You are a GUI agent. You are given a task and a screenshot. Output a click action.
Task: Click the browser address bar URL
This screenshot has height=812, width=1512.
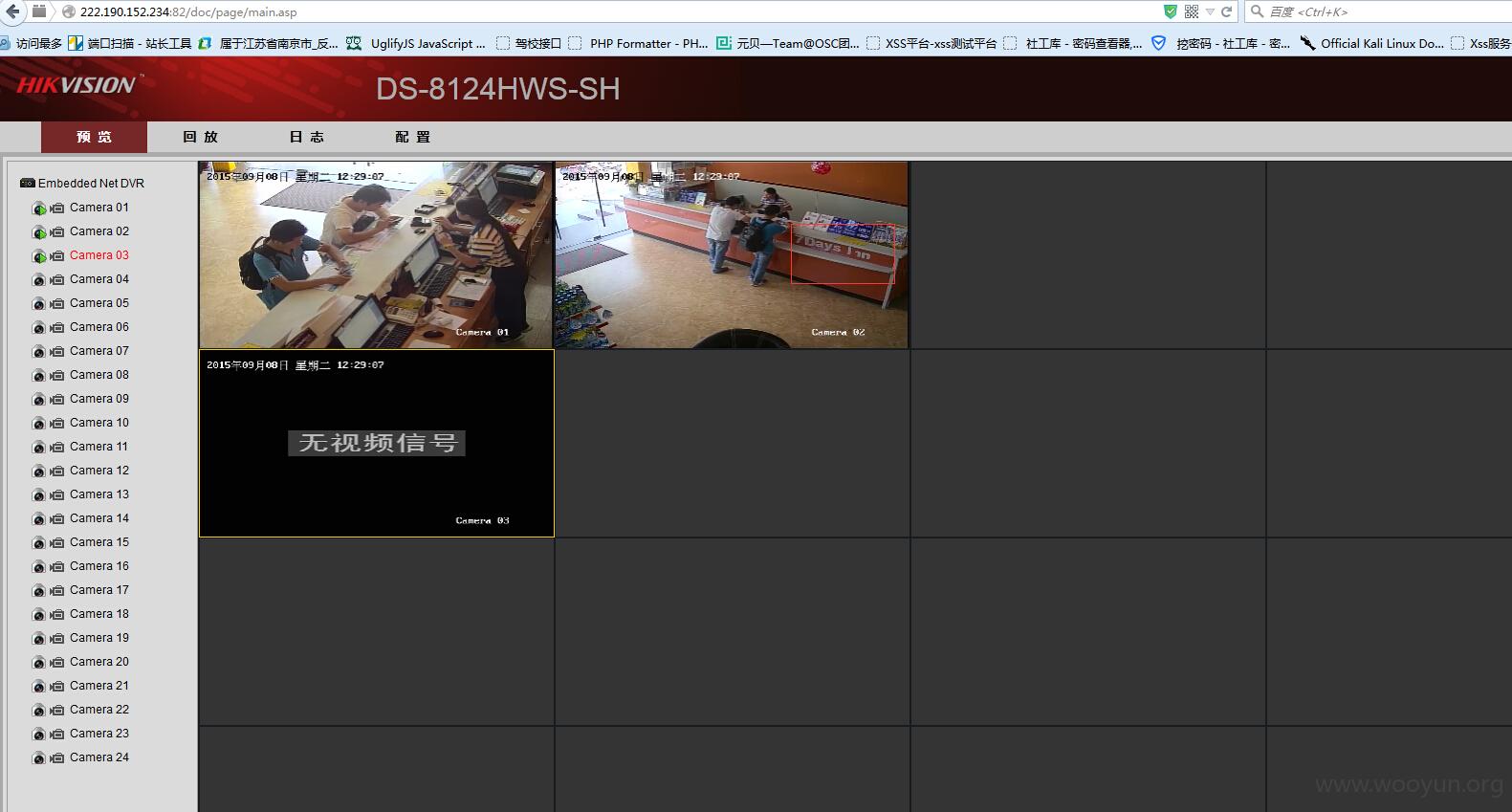(x=188, y=12)
